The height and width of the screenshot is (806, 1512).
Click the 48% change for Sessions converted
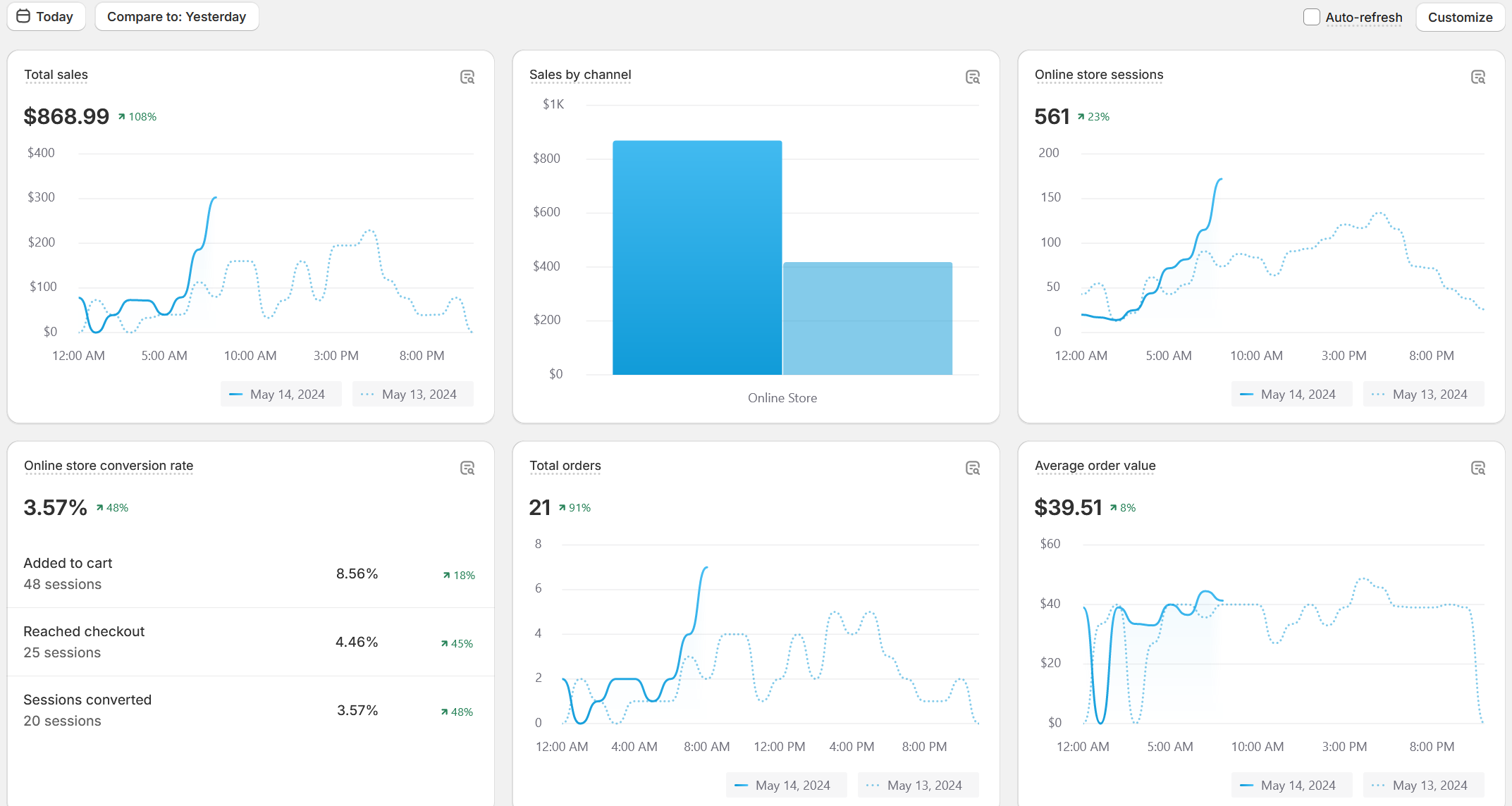[457, 712]
